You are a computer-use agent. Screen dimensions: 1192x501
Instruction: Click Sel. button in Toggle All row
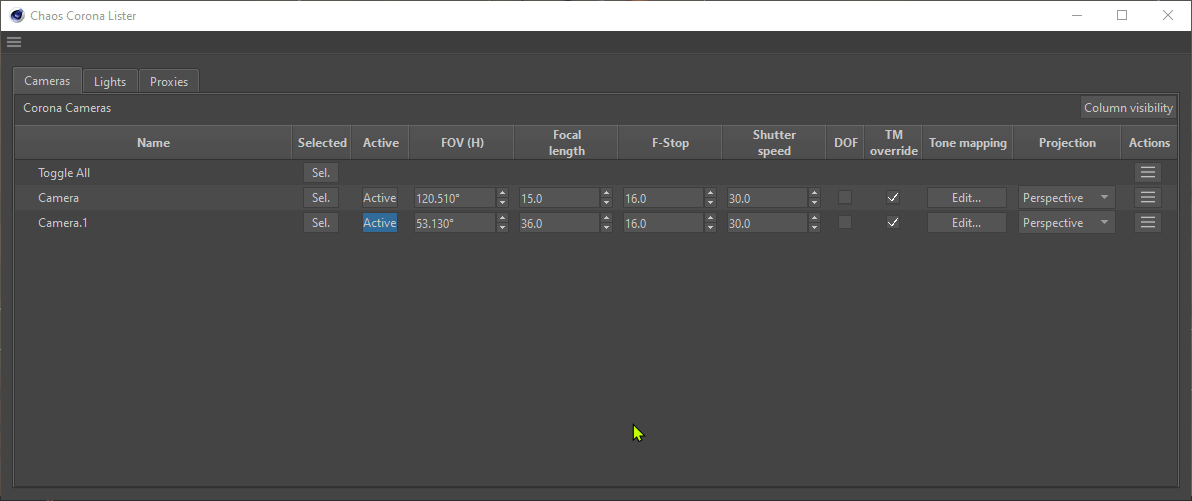[x=321, y=173]
